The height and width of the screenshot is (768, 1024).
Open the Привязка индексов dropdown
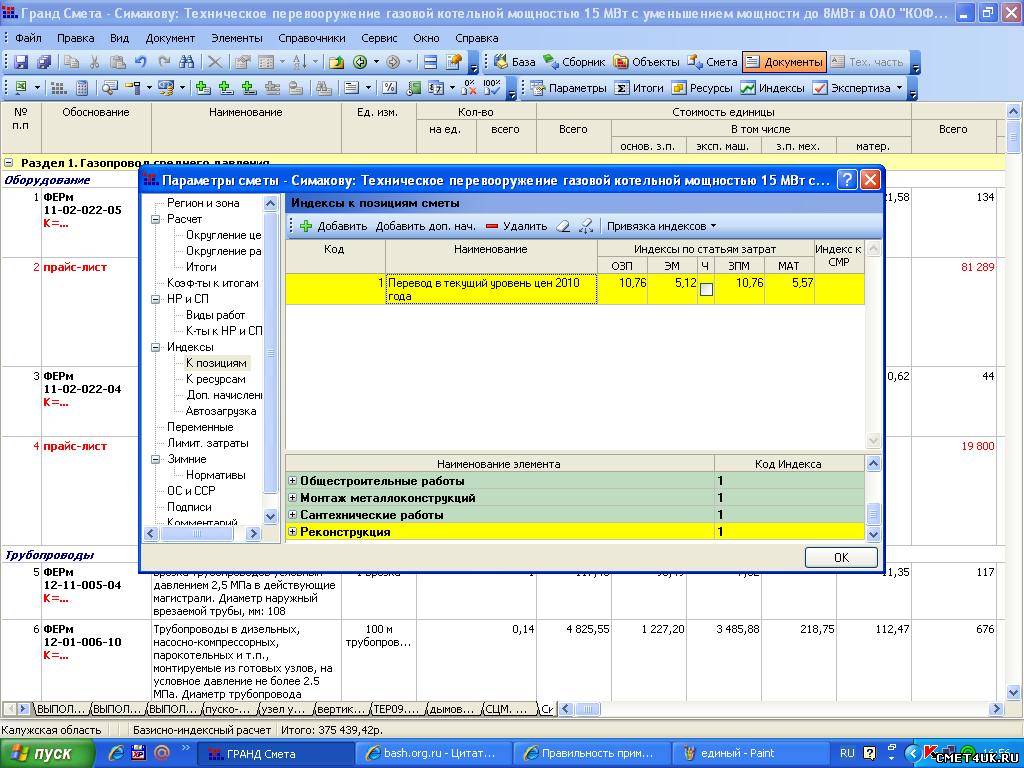tap(661, 226)
